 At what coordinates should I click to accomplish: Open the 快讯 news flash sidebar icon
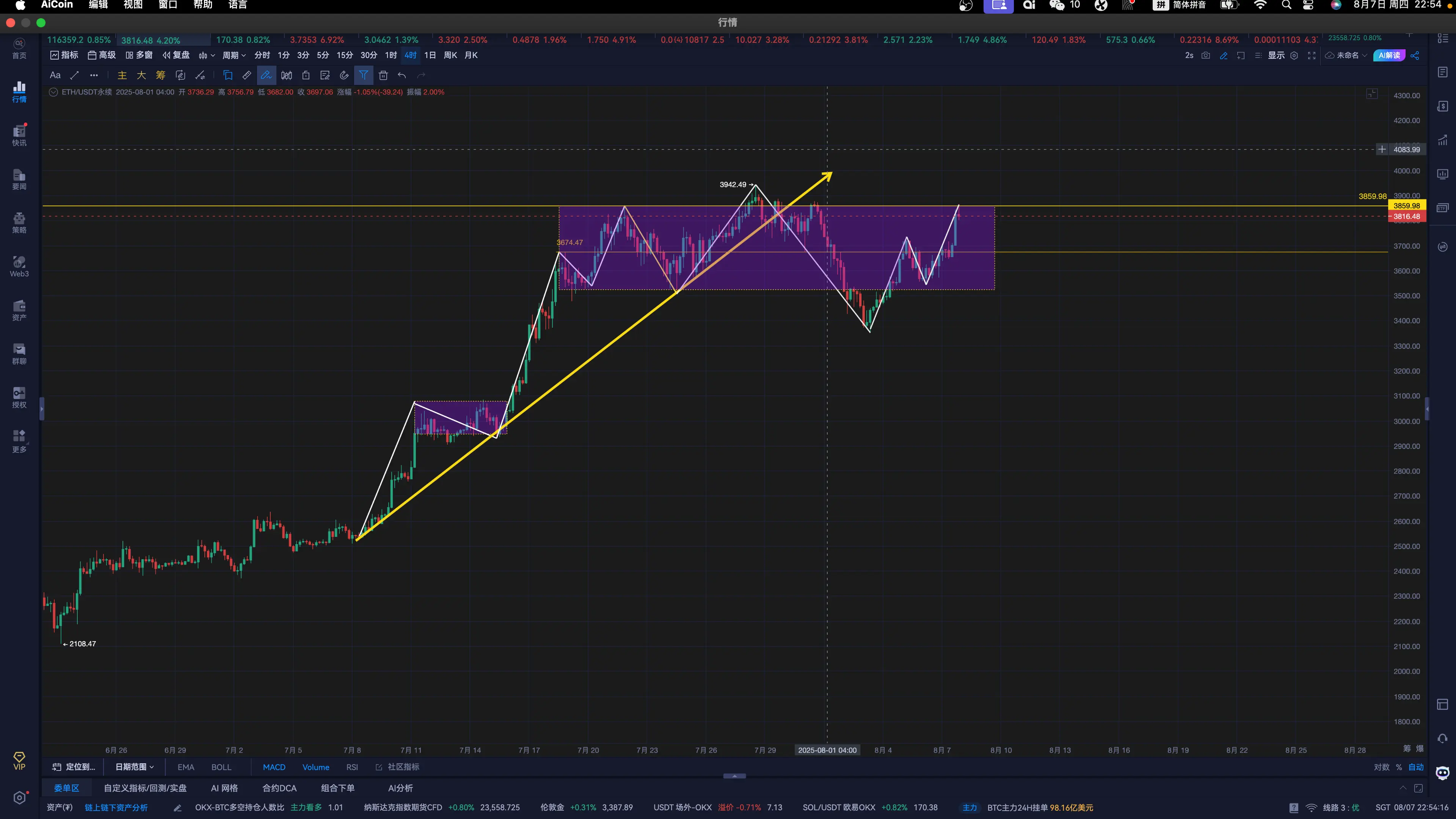pyautogui.click(x=19, y=135)
